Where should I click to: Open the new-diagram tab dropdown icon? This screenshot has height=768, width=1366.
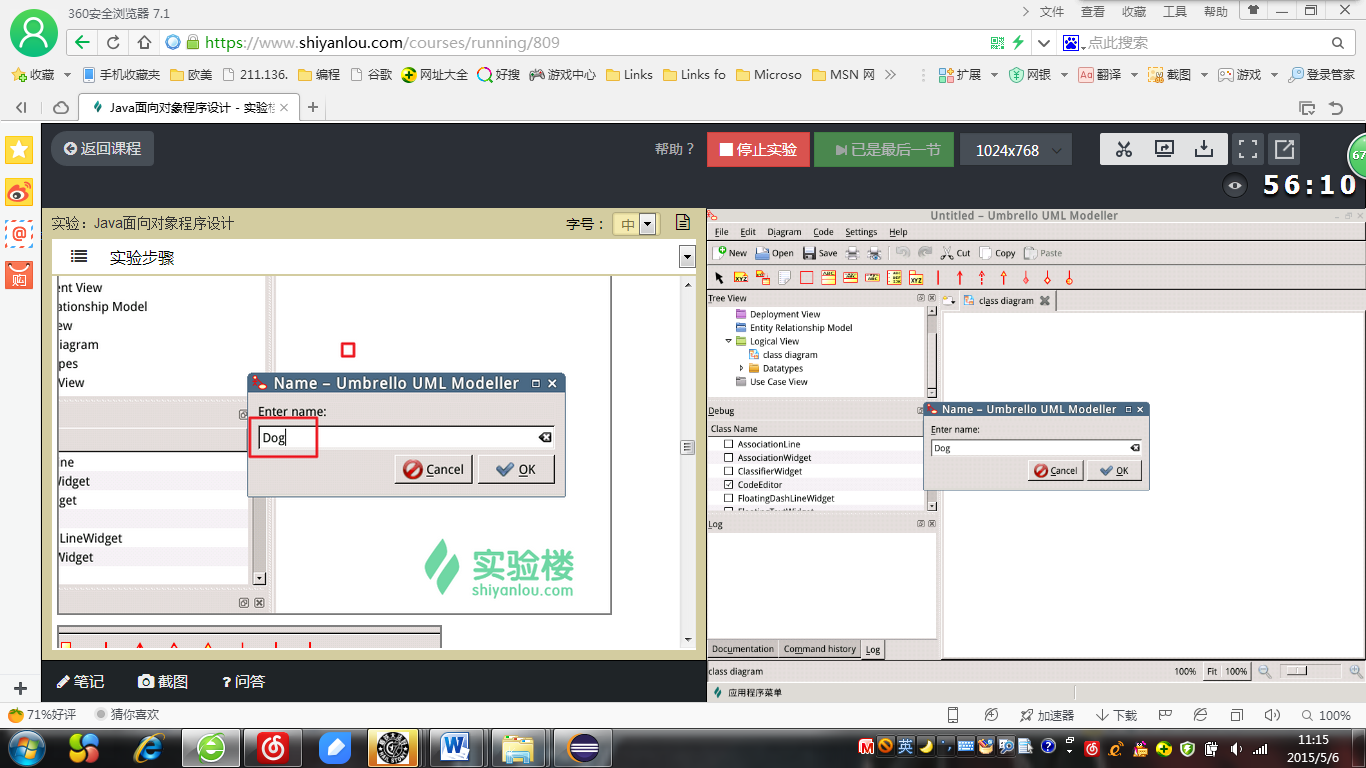949,300
